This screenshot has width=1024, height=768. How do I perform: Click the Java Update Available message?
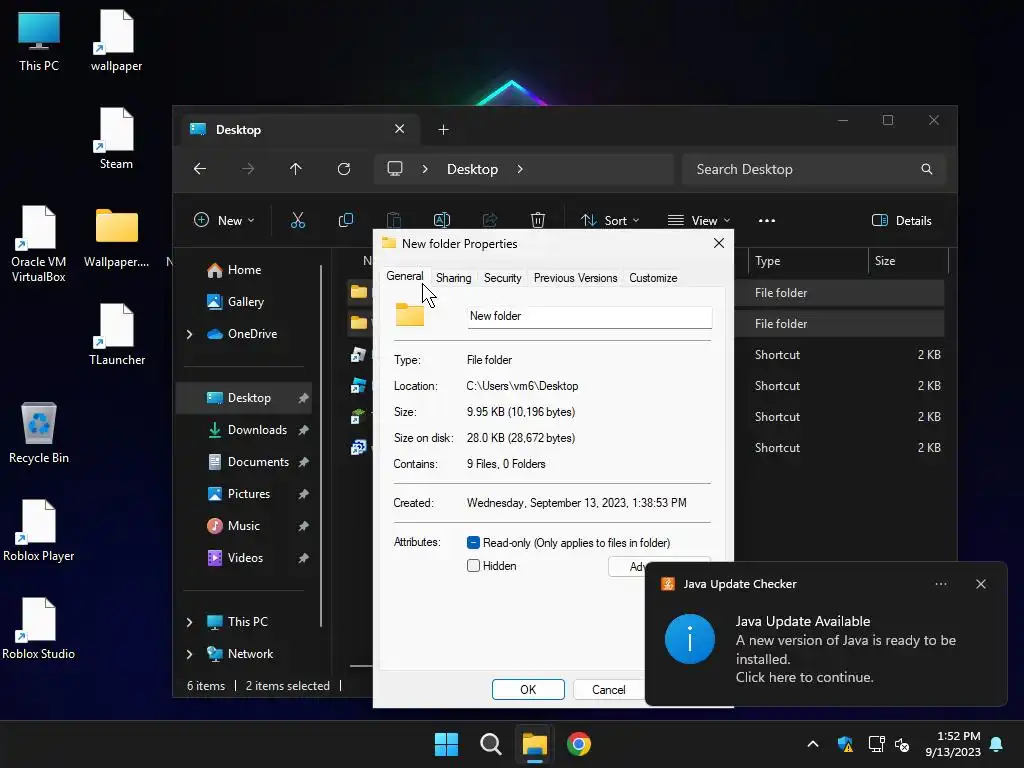[x=802, y=621]
